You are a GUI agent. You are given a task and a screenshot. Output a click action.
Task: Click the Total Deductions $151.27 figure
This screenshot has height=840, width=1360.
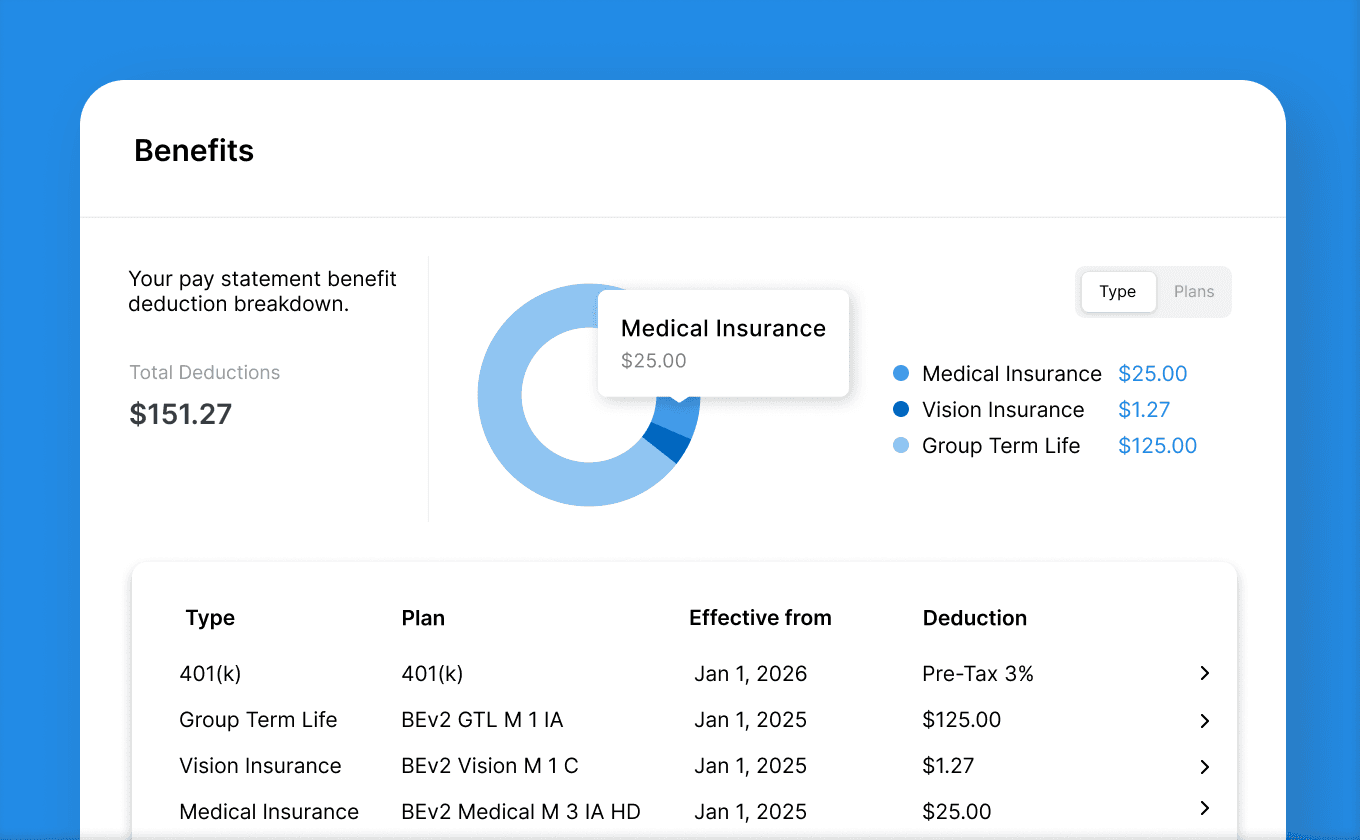(x=181, y=413)
